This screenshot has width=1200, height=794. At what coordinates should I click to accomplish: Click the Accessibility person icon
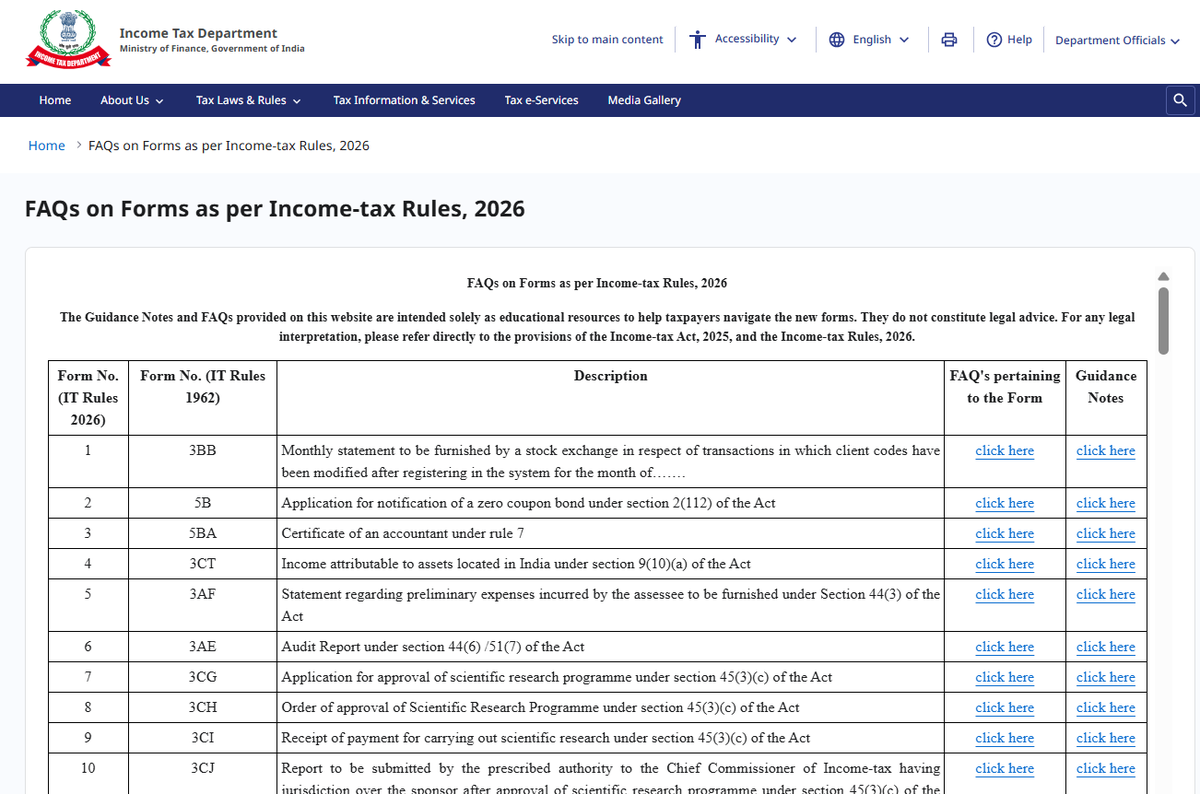point(697,40)
